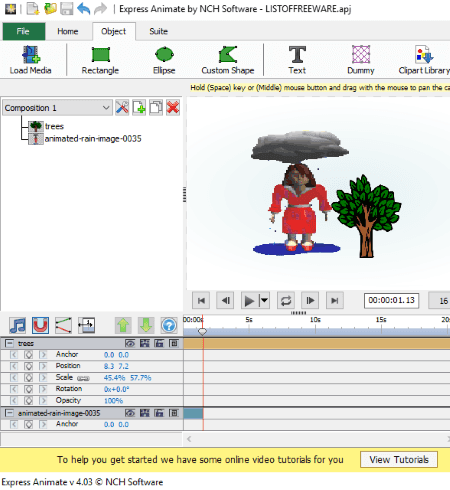Switch to the Home tab

68,31
